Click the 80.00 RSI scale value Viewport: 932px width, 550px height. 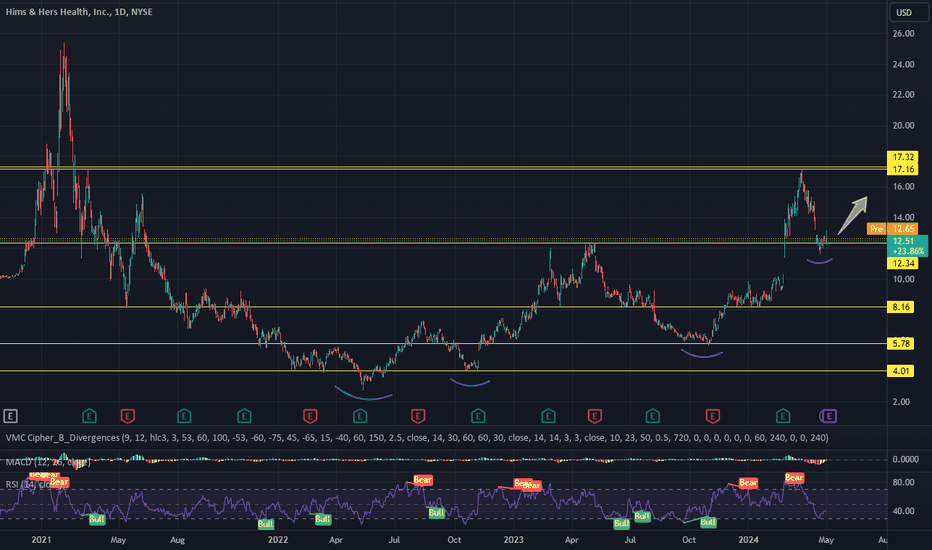click(x=903, y=482)
